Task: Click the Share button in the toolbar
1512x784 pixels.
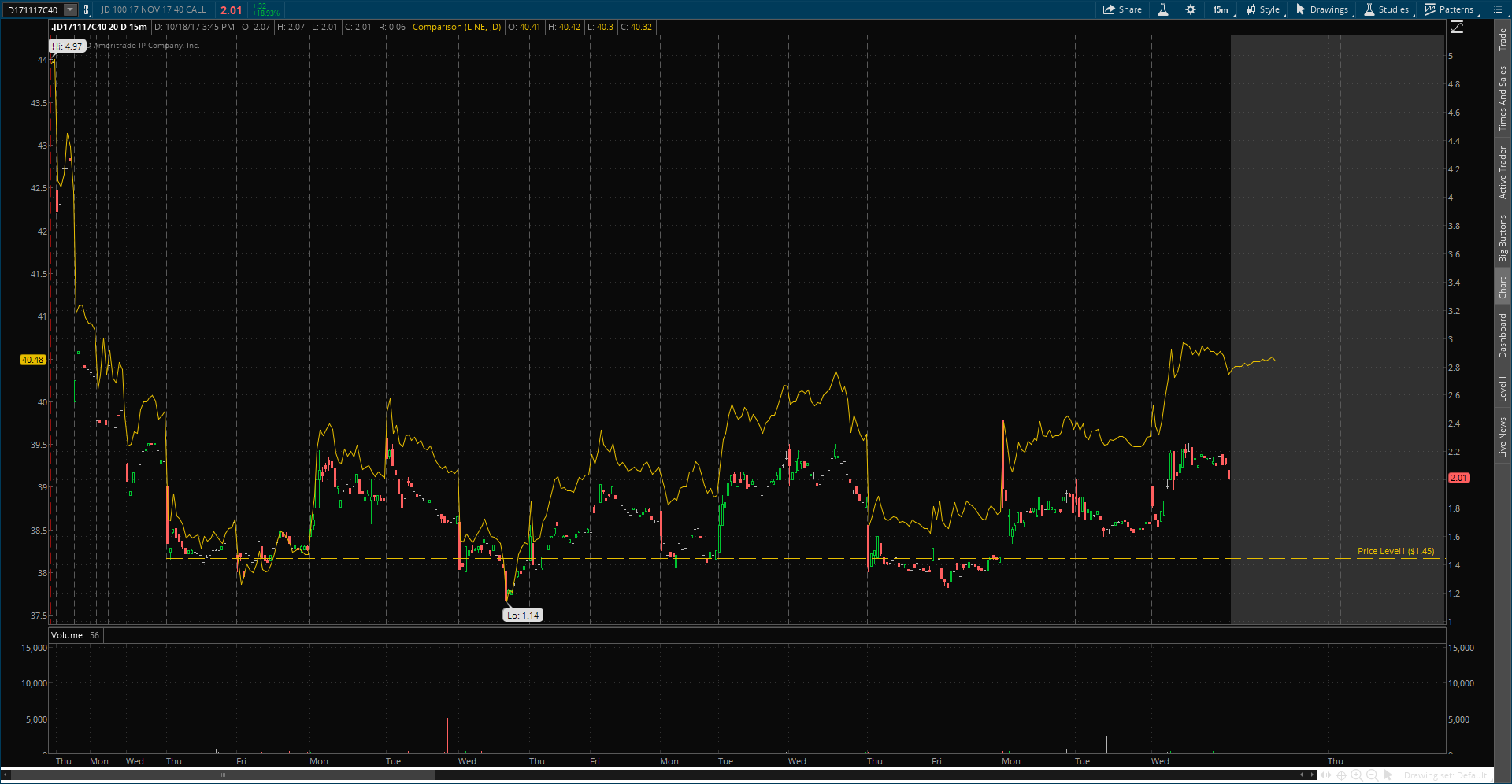Action: tap(1122, 9)
